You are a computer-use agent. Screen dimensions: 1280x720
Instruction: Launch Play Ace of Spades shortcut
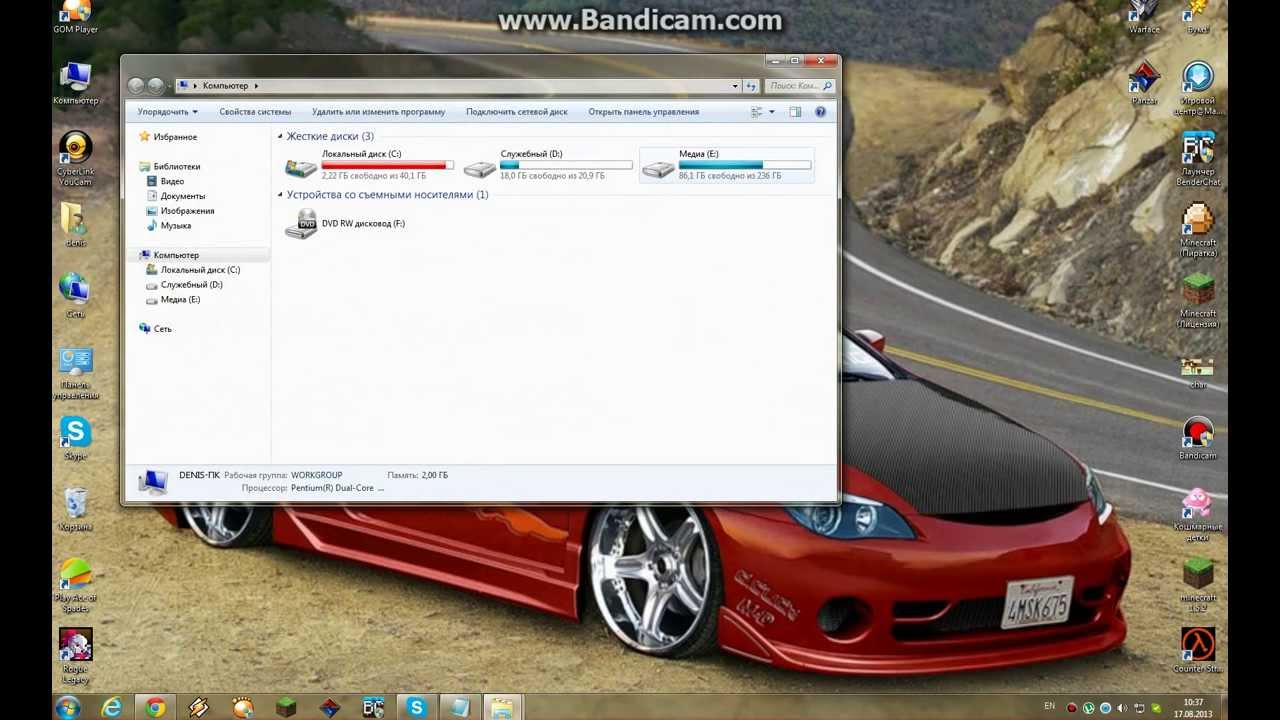point(75,586)
